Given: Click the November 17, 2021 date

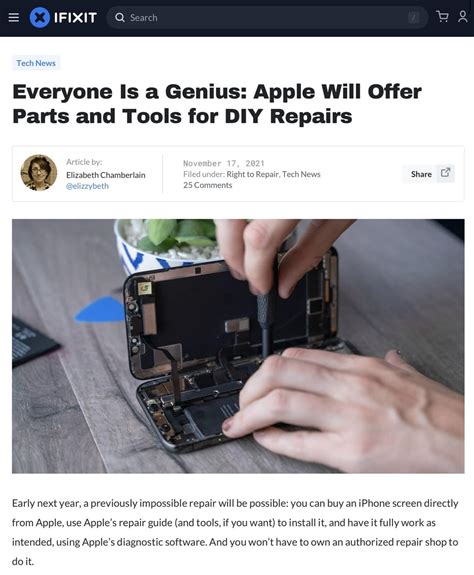Looking at the screenshot, I should pos(224,163).
